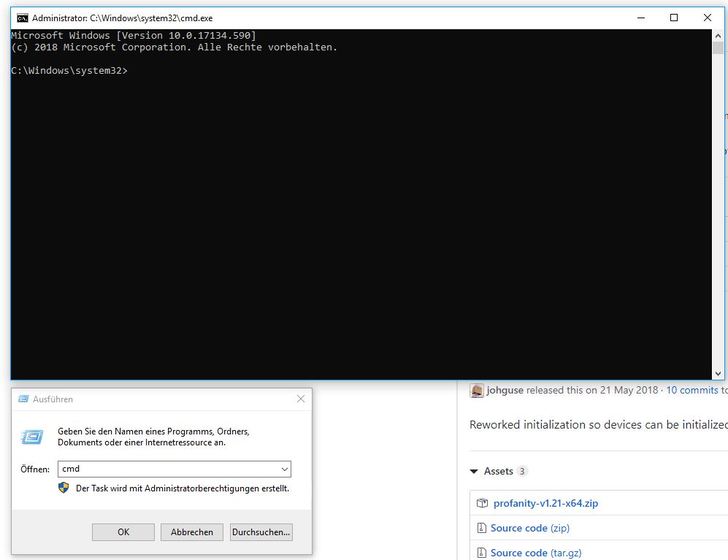Click the cmd scrollbar down arrow

click(x=718, y=373)
